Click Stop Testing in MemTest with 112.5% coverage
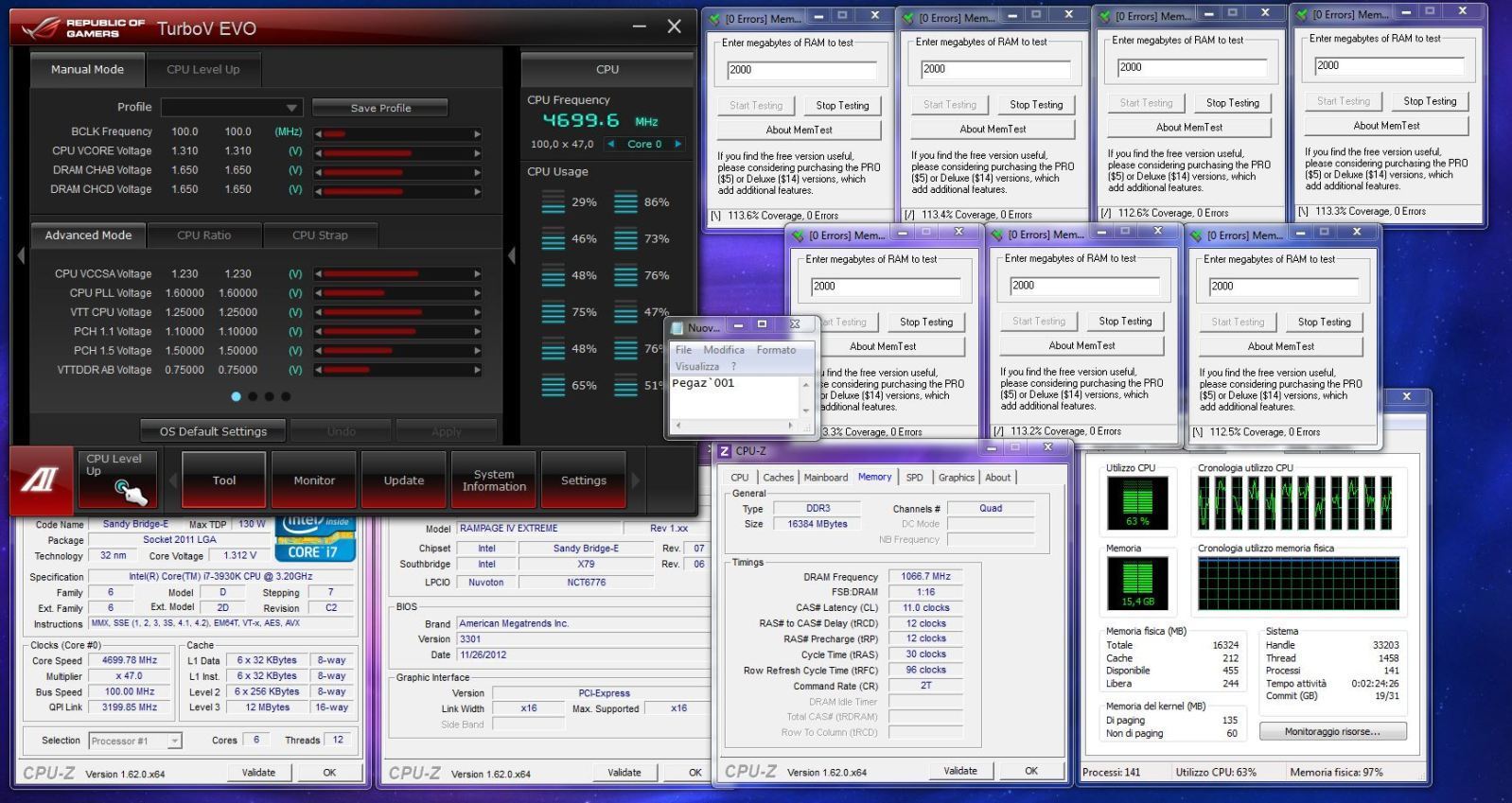Screen dimensions: 1512x803 [x=1324, y=323]
